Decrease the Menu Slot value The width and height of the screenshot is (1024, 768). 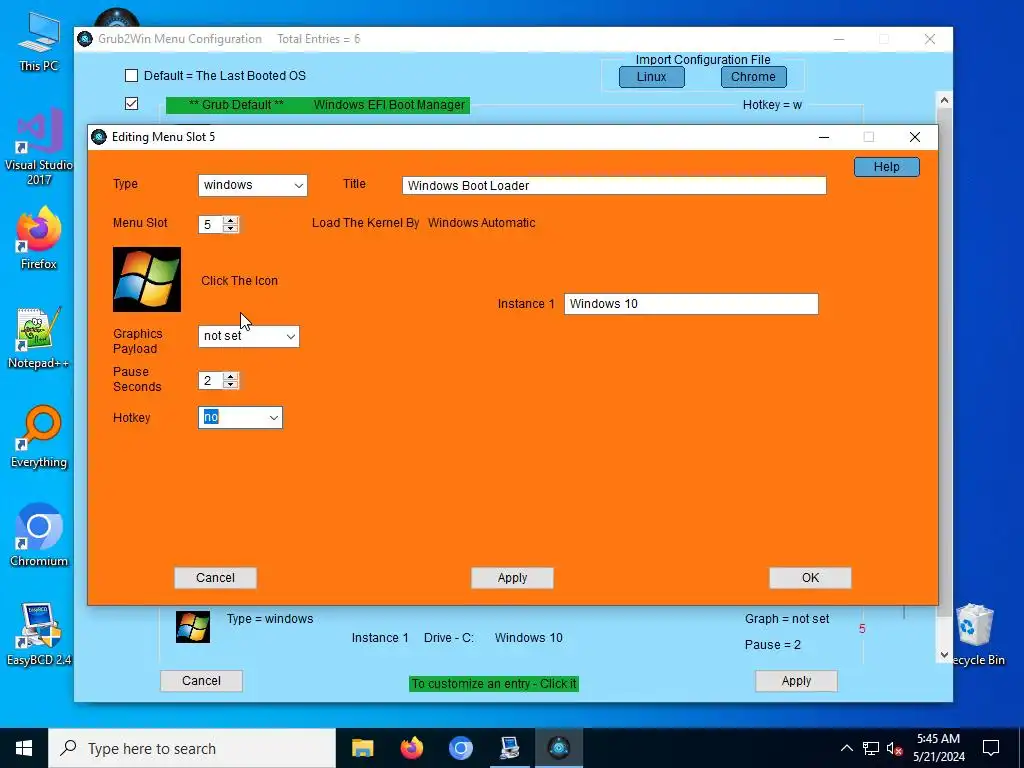coord(230,229)
